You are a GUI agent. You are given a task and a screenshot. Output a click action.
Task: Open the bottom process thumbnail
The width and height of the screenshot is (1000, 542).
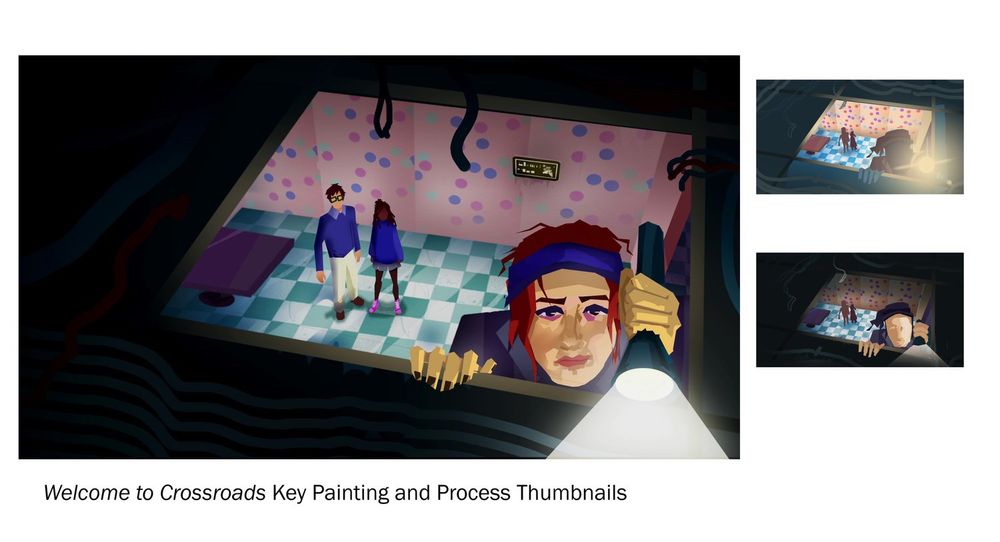click(860, 310)
